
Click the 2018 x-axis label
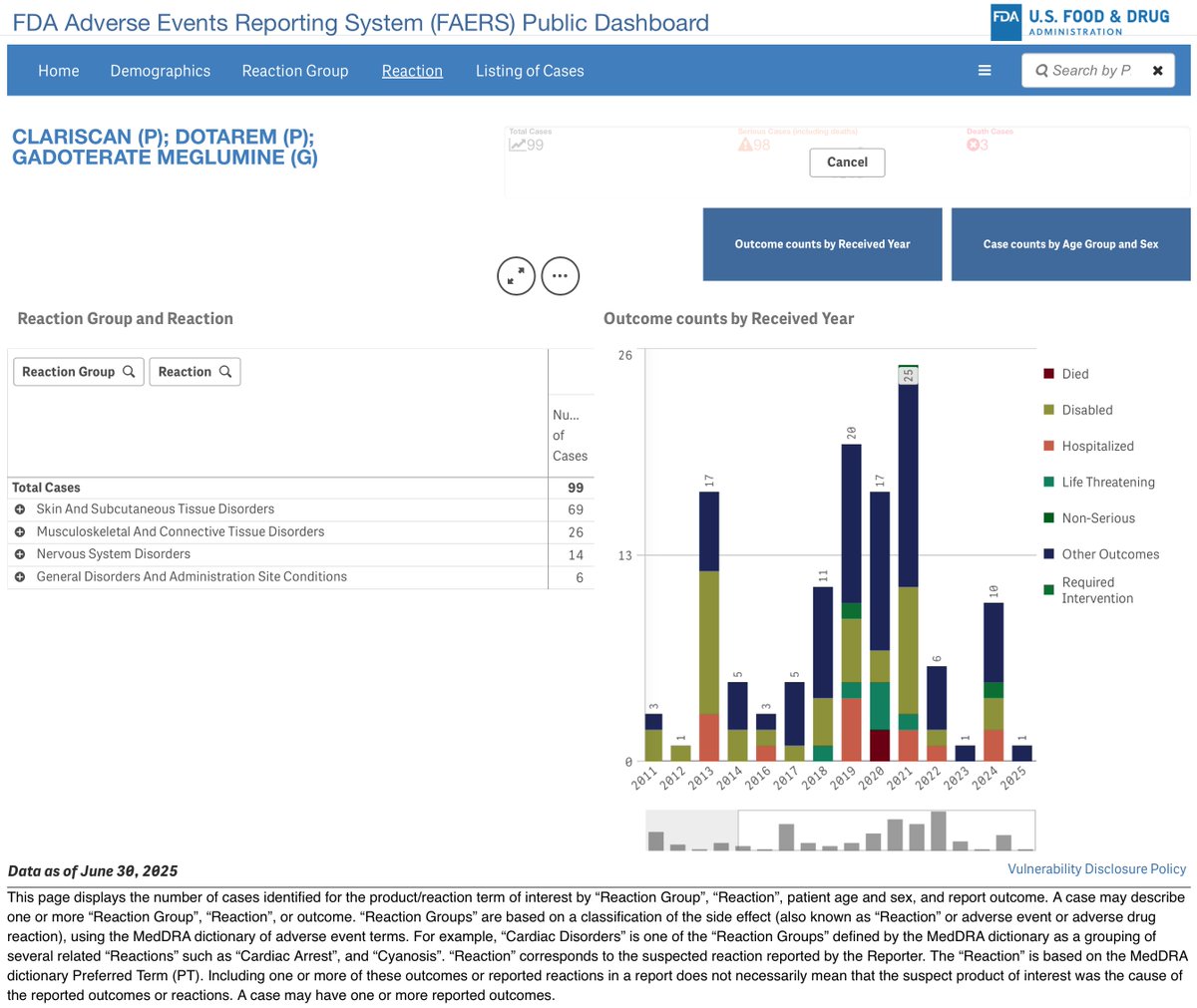[x=815, y=778]
